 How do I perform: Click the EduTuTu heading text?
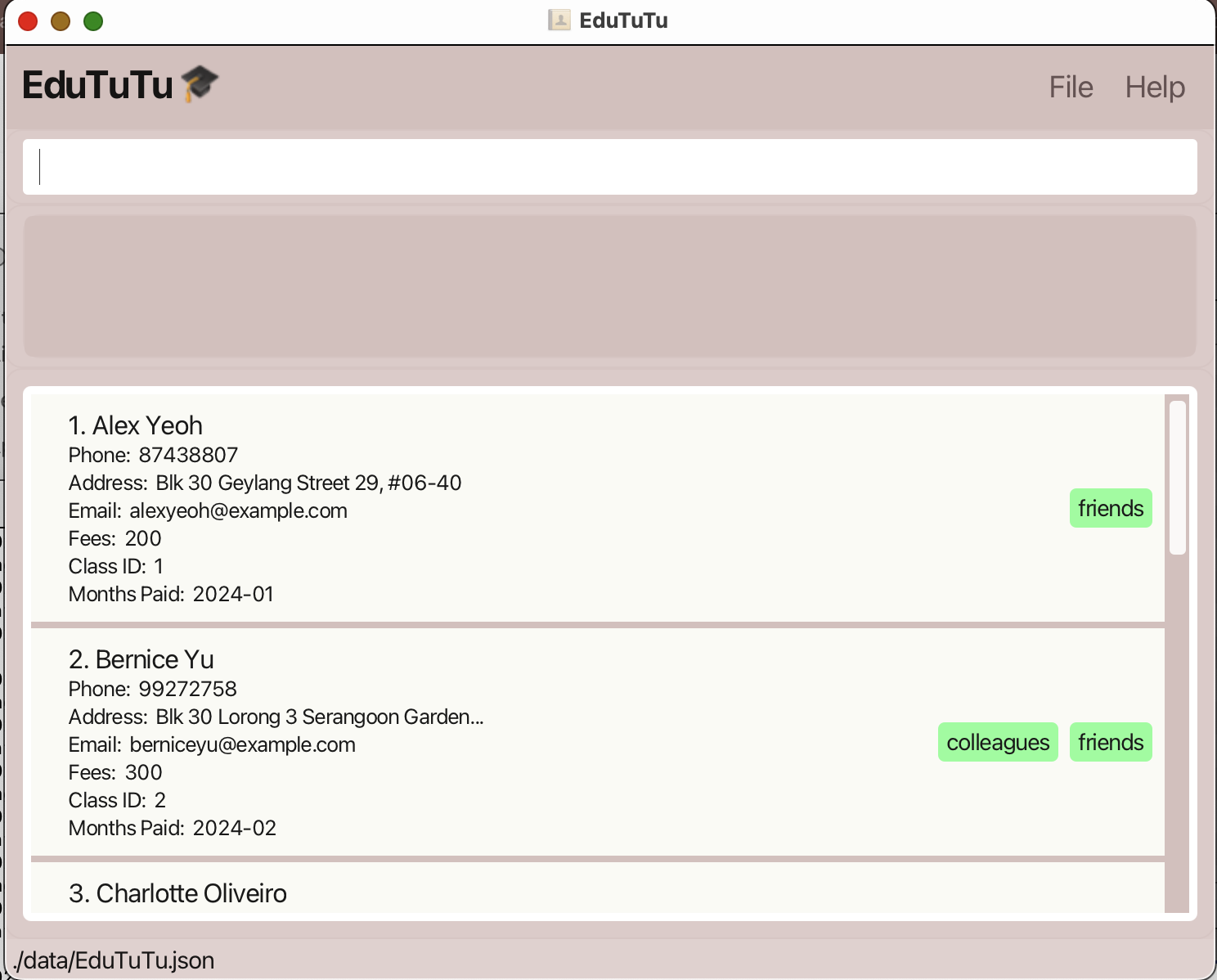[x=97, y=84]
